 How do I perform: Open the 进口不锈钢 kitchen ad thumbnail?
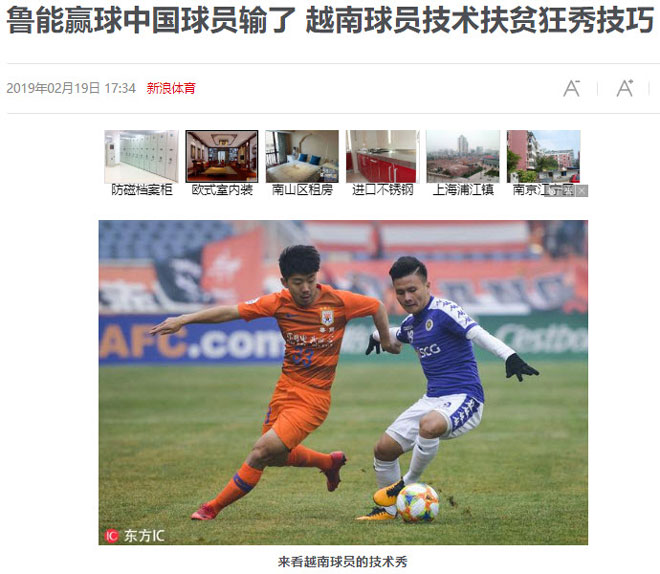pyautogui.click(x=382, y=156)
